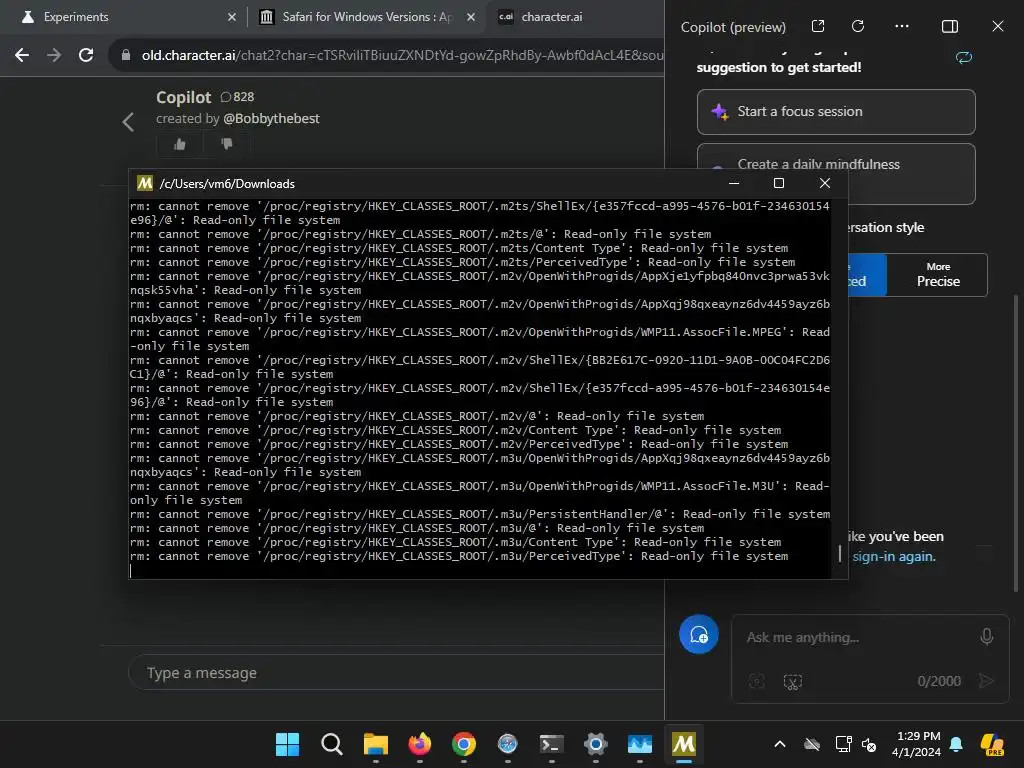Minimize the /c/Users/vm6/Downloads terminal window
The height and width of the screenshot is (768, 1024).
(x=733, y=184)
